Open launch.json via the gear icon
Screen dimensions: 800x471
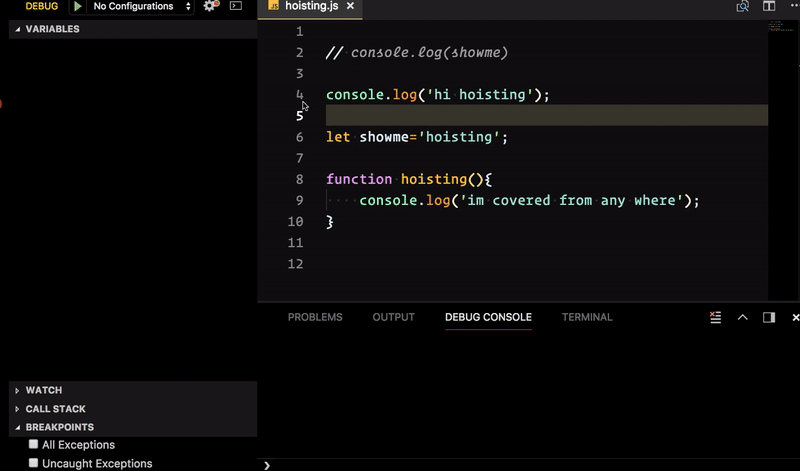click(x=210, y=6)
